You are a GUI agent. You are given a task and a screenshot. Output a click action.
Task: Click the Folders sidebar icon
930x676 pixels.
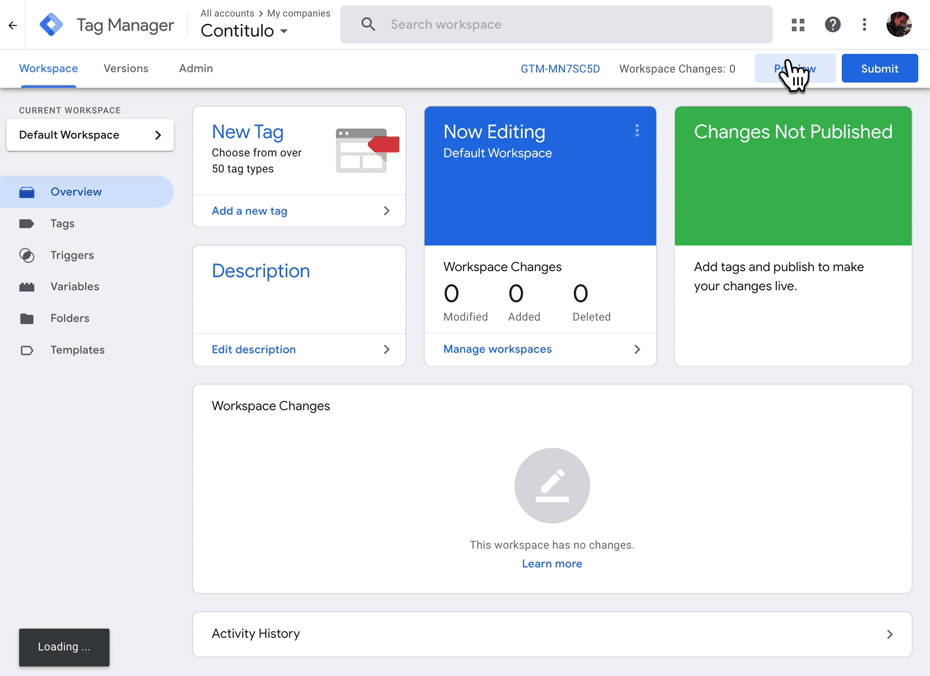point(27,318)
